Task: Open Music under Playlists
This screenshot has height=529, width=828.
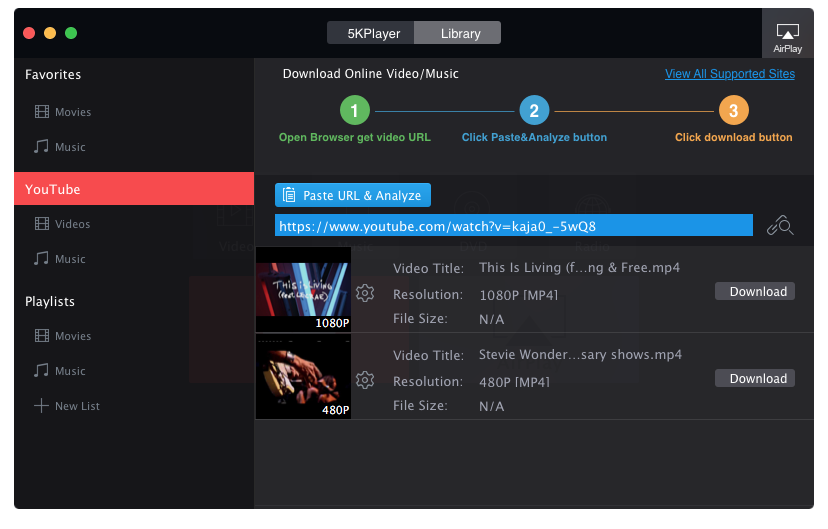Action: 70,371
